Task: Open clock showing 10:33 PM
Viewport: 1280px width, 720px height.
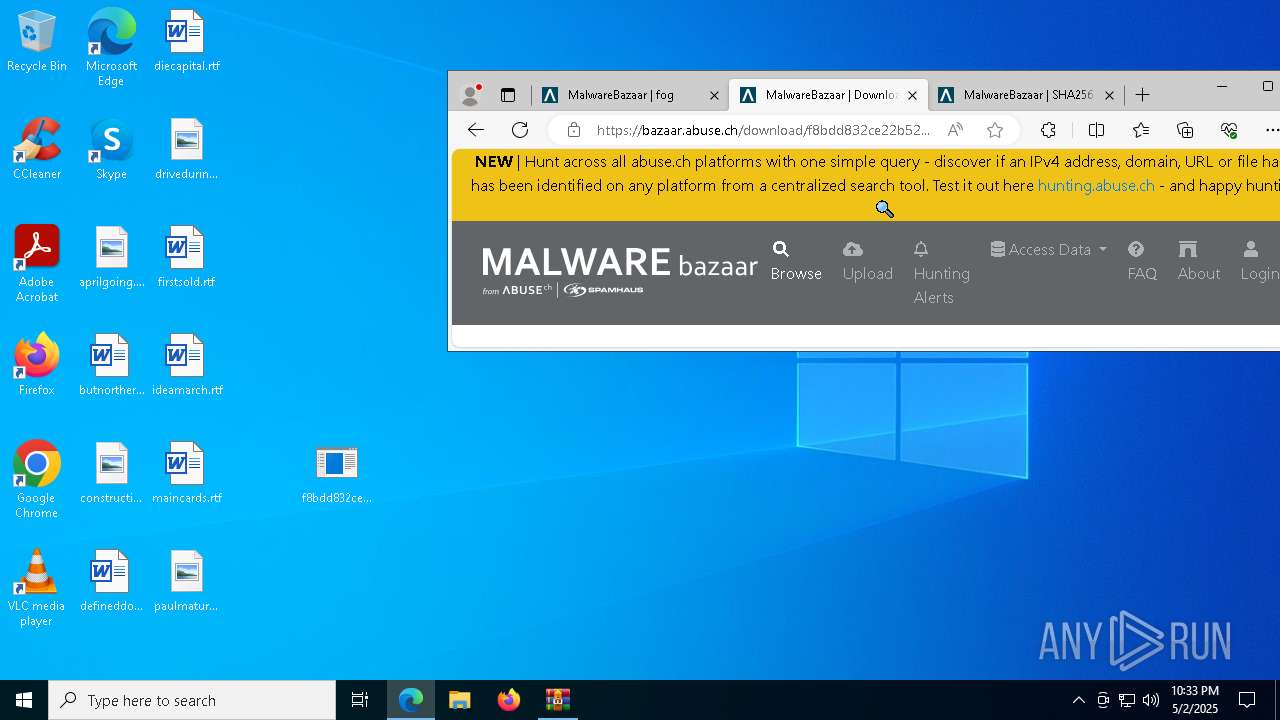Action: coord(1195,700)
